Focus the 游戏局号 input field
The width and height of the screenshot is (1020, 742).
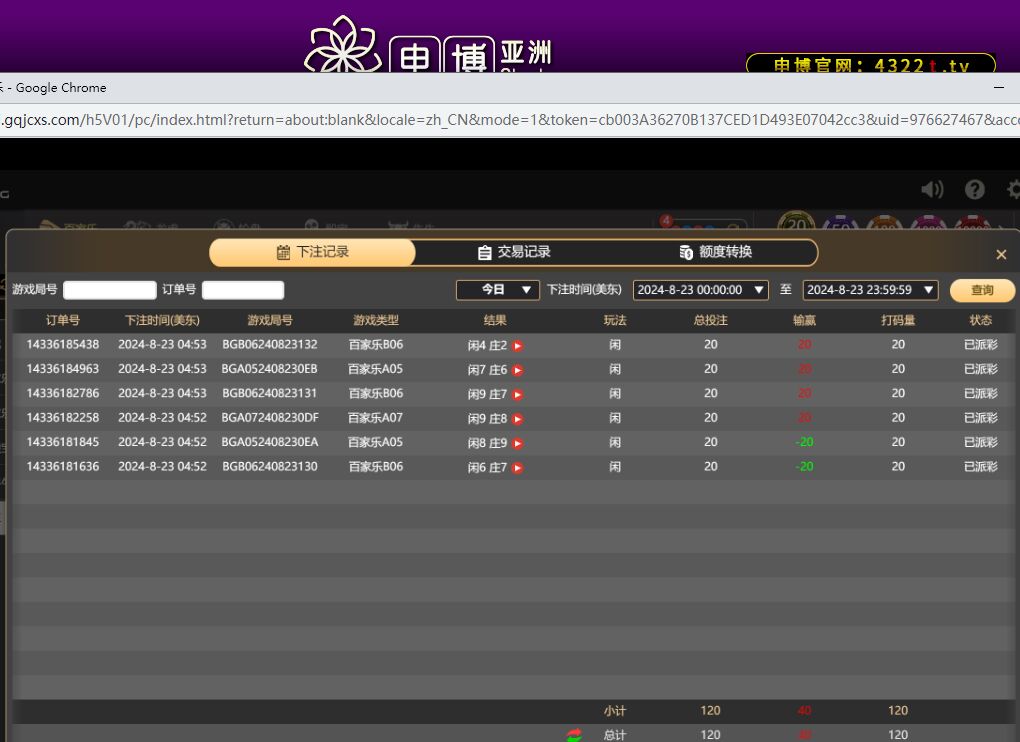(110, 290)
